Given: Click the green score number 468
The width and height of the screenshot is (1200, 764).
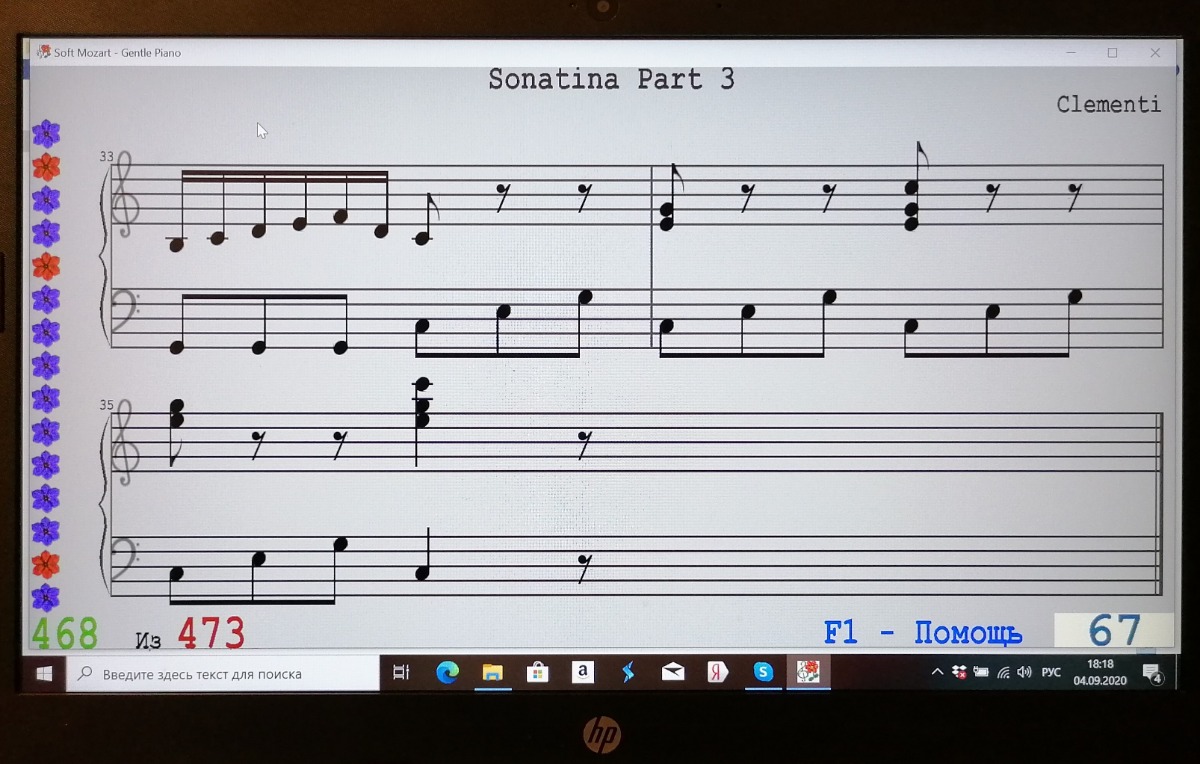Looking at the screenshot, I should pos(65,633).
